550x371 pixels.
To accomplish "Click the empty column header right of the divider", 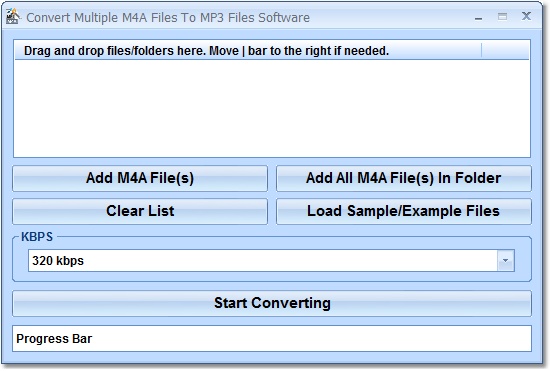I will click(505, 50).
